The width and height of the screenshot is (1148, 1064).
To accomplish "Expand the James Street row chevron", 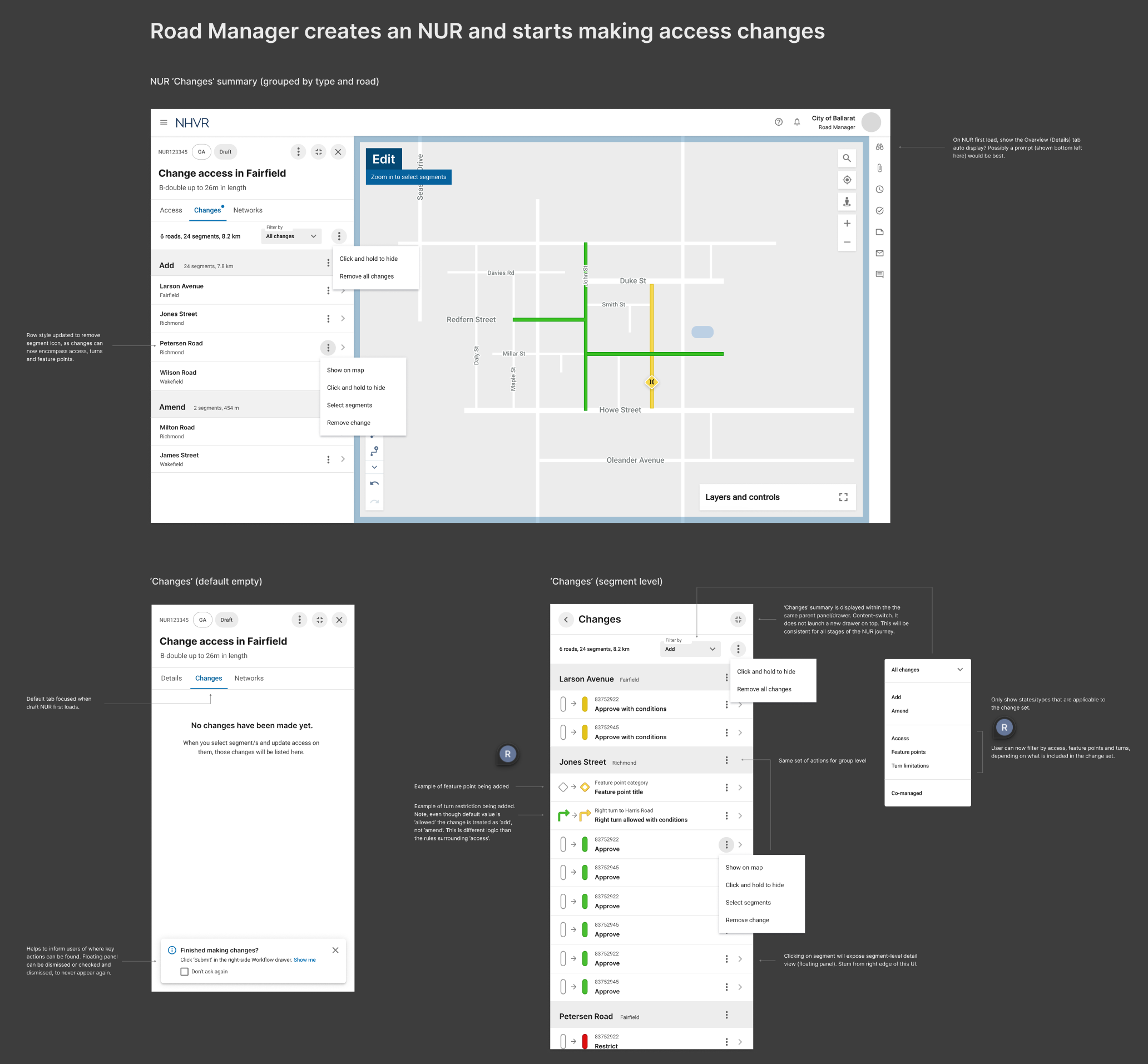I will pyautogui.click(x=343, y=459).
